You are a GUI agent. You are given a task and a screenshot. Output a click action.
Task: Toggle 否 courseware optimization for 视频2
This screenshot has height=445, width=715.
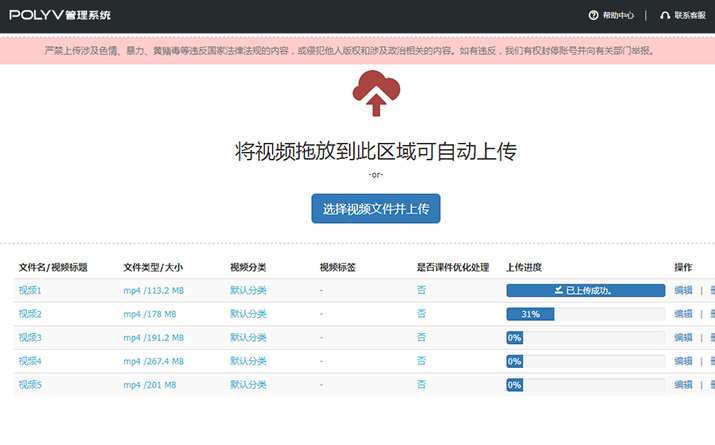click(421, 314)
